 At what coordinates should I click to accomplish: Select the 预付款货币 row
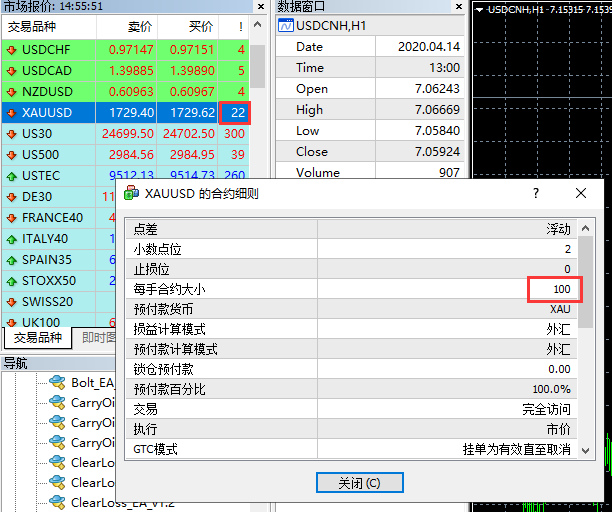point(351,309)
